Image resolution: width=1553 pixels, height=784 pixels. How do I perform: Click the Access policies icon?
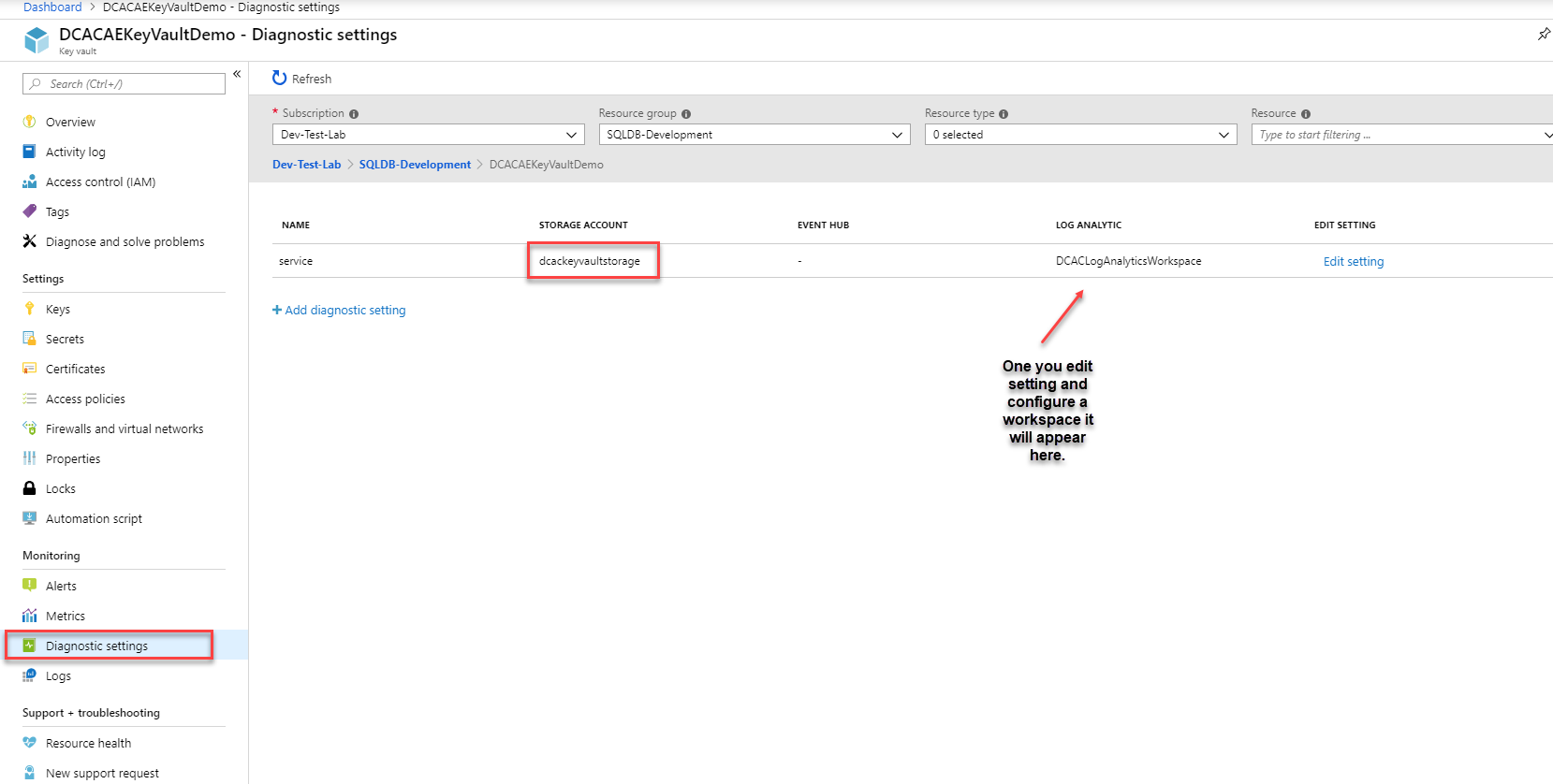[29, 399]
